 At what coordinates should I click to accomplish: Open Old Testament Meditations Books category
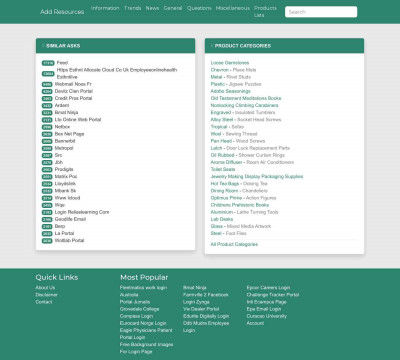tap(246, 98)
